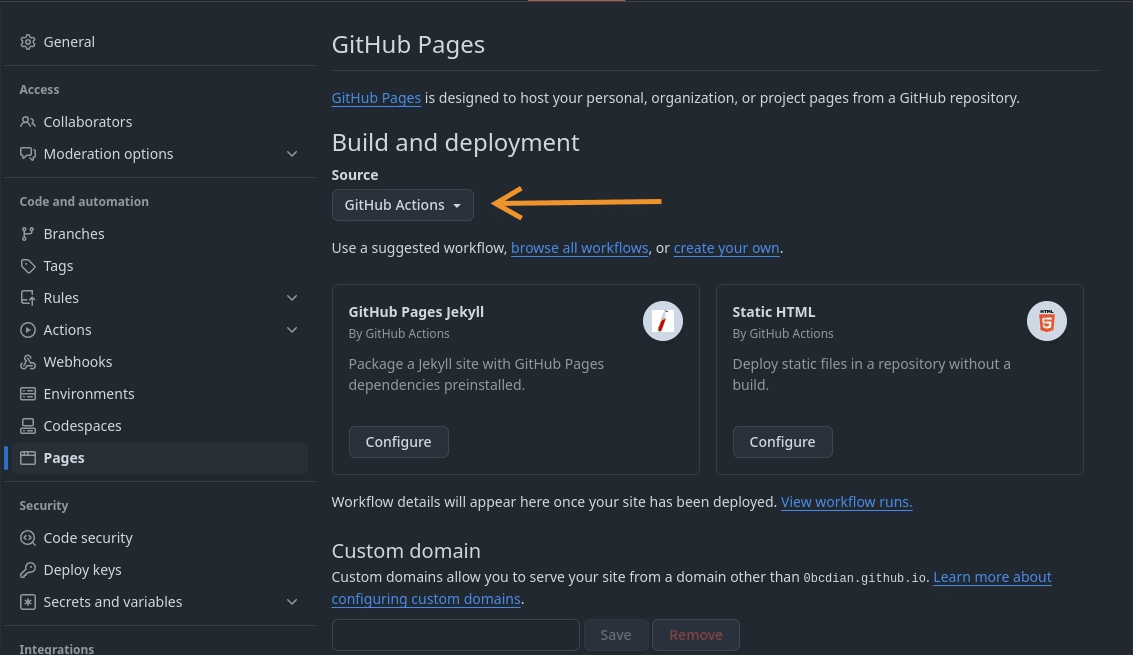Click the Static HTML card title
The image size is (1133, 655).
(773, 312)
